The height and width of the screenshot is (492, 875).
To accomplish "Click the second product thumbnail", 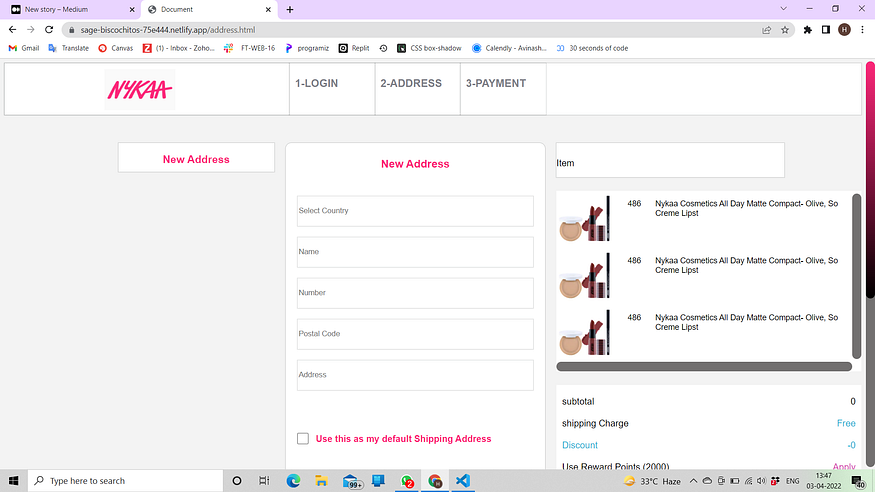I will [585, 275].
